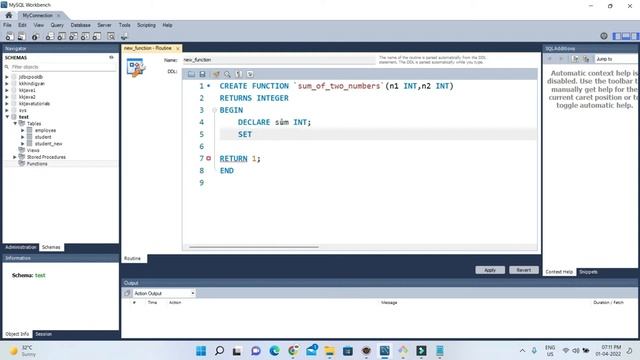The height and width of the screenshot is (360, 640).
Task: Switch to the Session tab
Action: pyautogui.click(x=43, y=334)
